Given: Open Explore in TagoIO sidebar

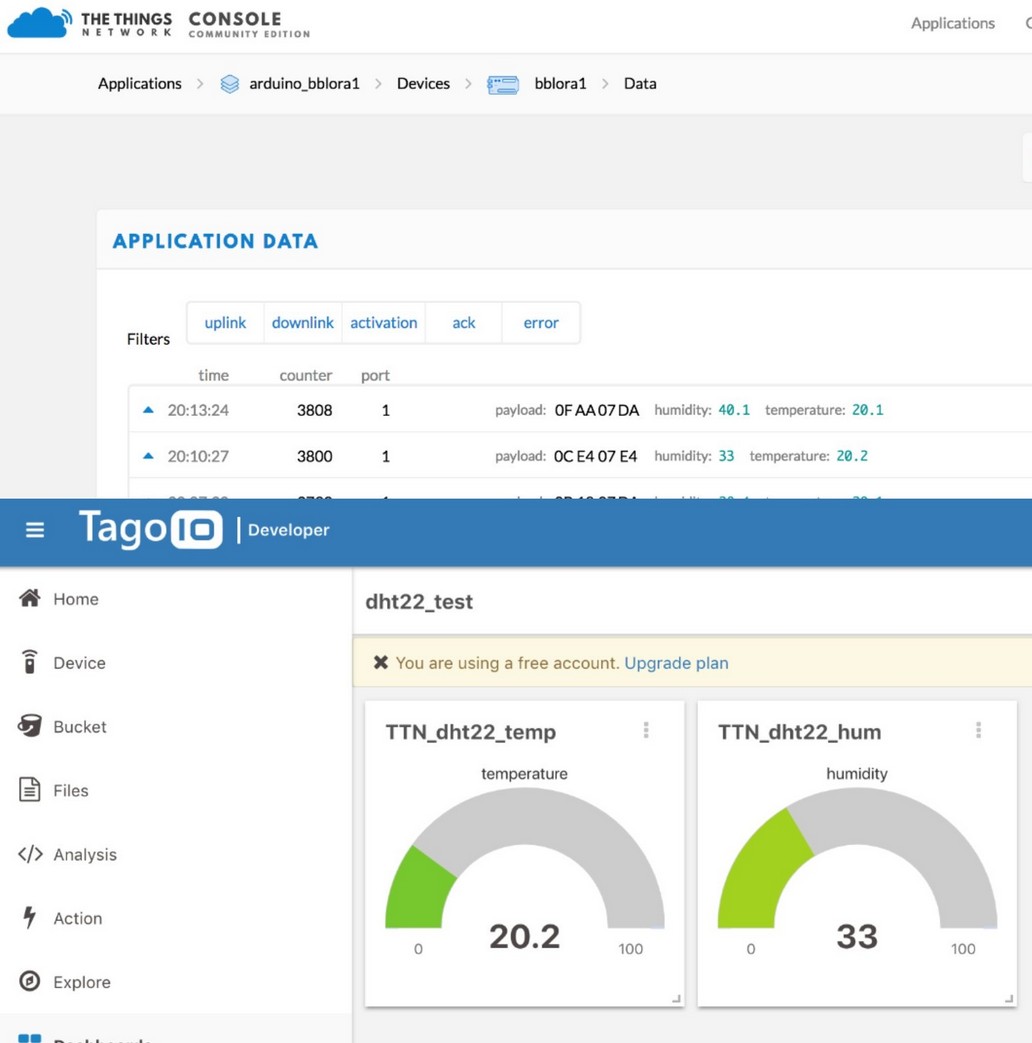Looking at the screenshot, I should (x=82, y=982).
